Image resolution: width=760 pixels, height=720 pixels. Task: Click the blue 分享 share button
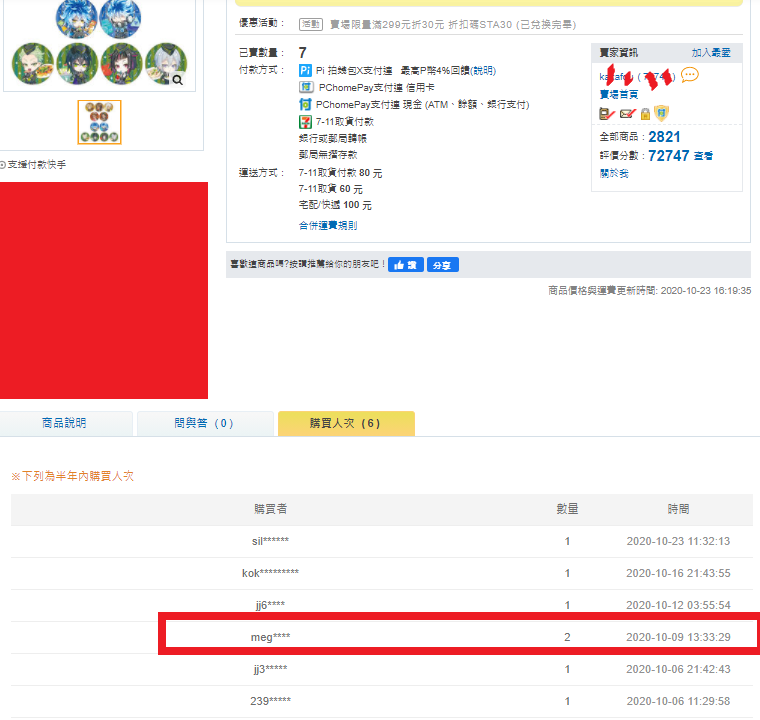coord(443,265)
